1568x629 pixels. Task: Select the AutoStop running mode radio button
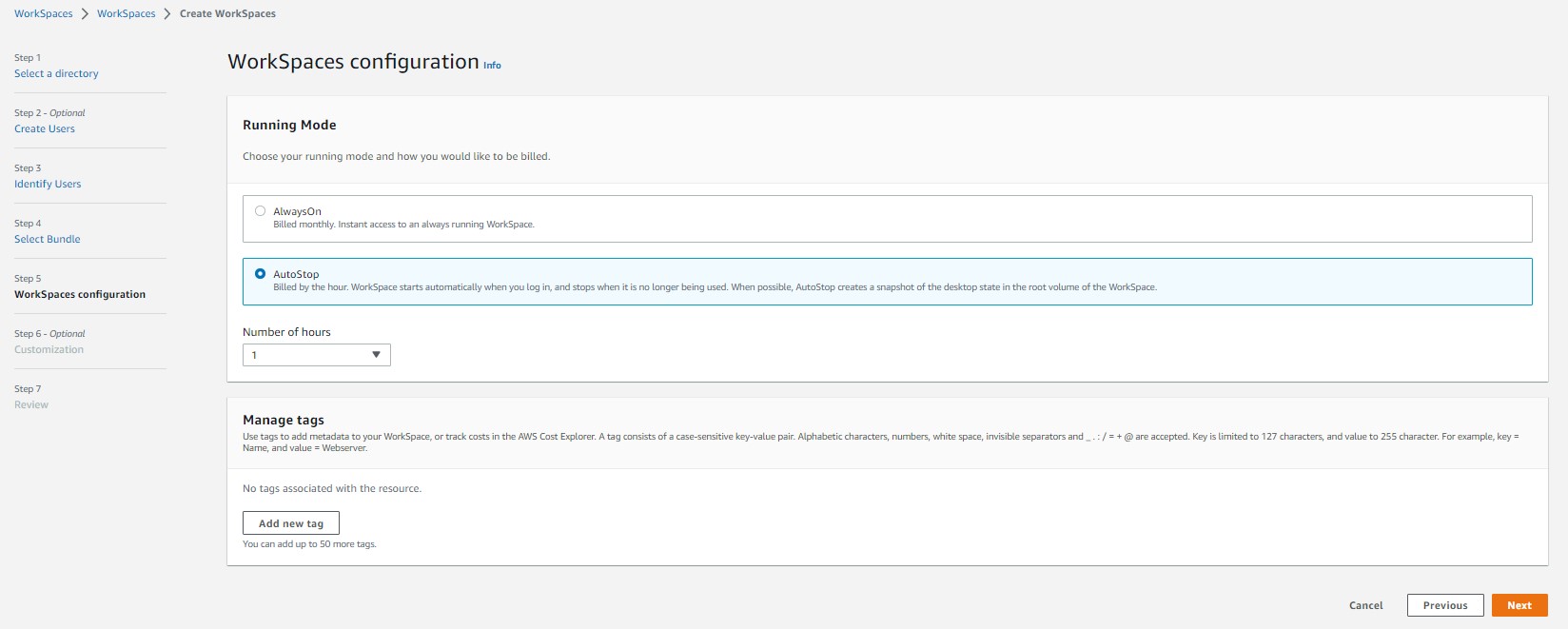click(x=260, y=274)
